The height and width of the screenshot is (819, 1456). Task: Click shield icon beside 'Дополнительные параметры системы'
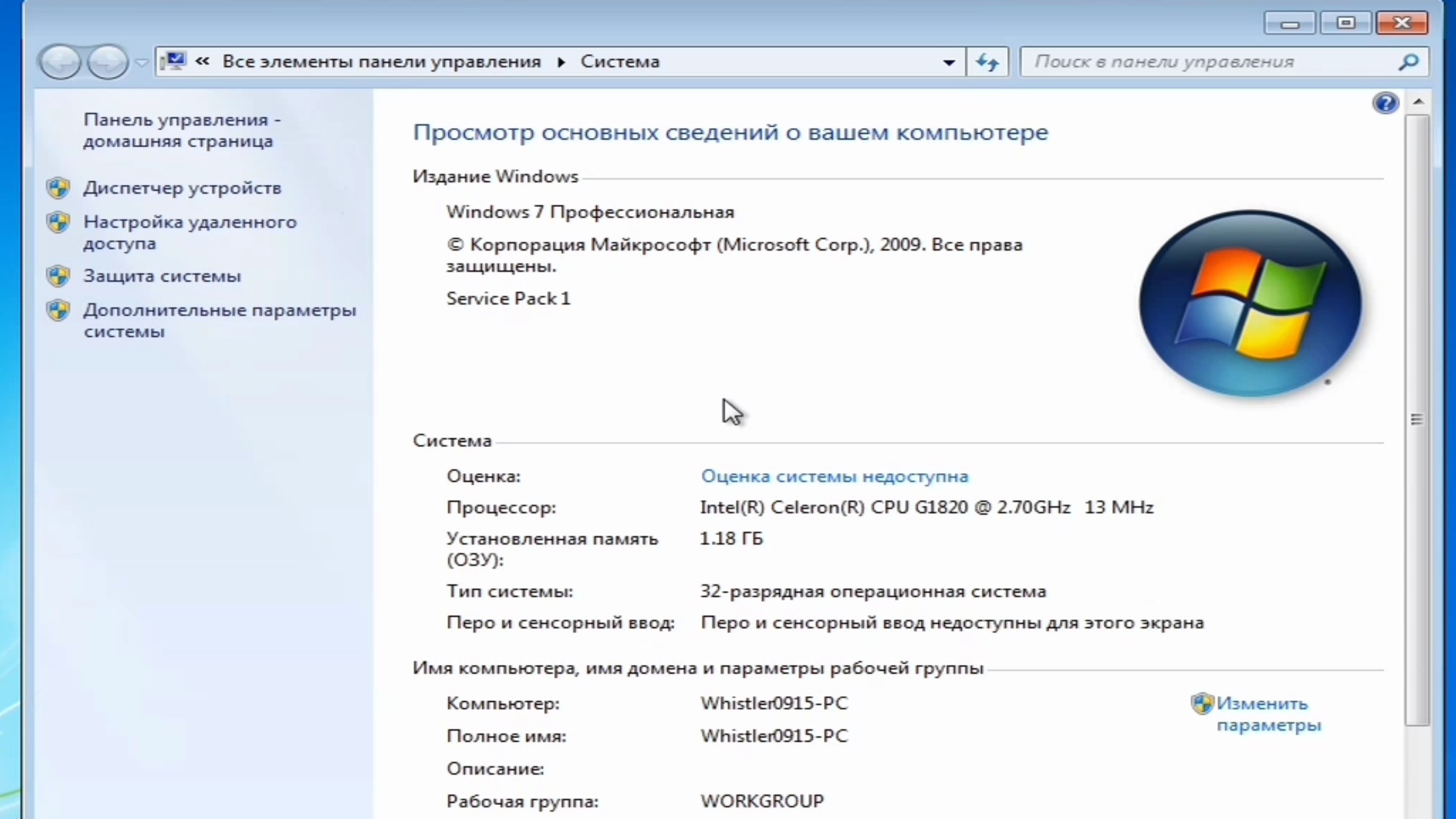coord(58,311)
